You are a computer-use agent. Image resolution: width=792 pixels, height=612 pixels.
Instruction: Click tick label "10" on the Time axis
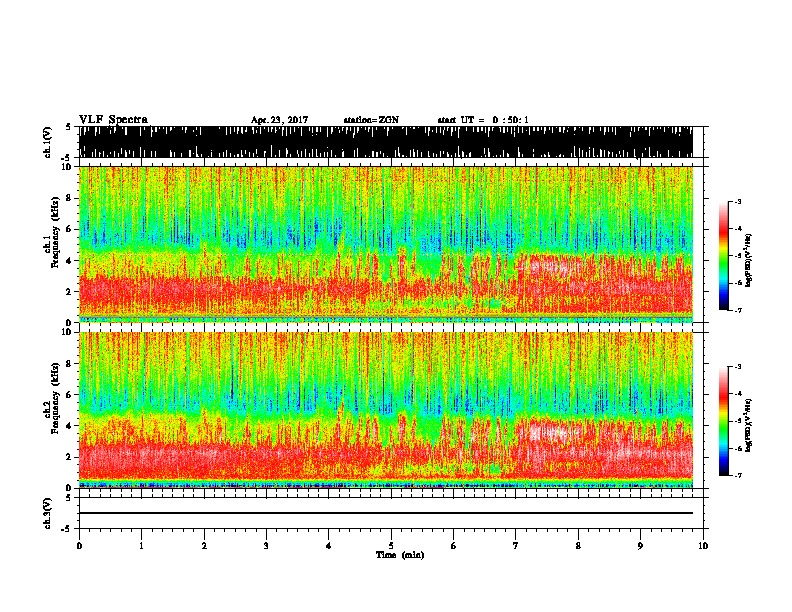[x=703, y=545]
